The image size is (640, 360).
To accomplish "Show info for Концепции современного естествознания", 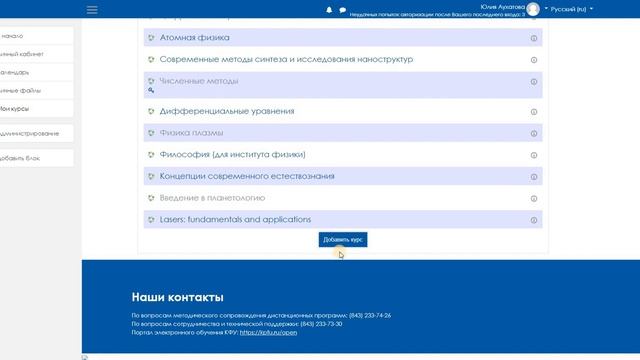I will pos(533,177).
